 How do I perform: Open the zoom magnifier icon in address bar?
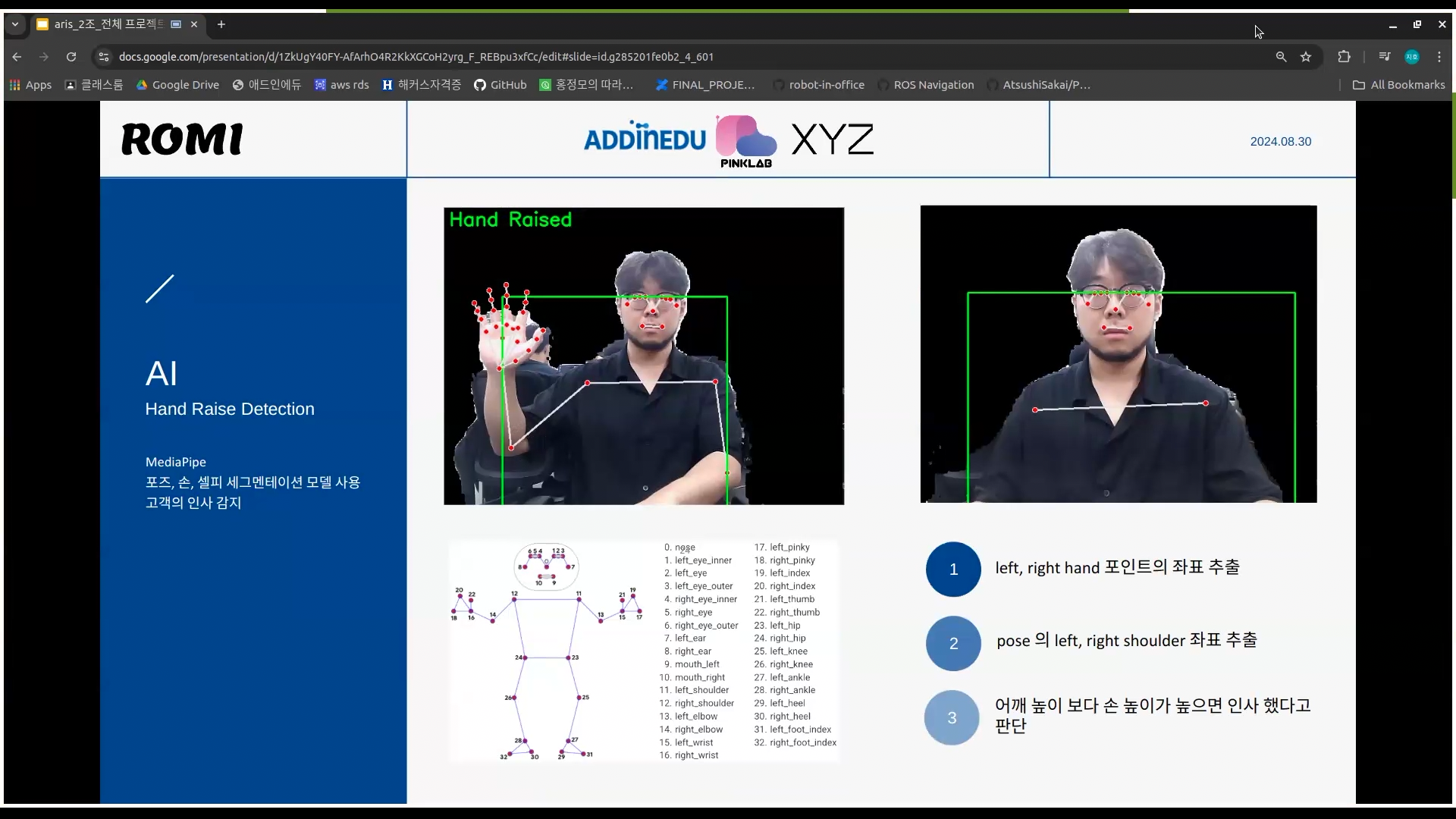[1281, 57]
